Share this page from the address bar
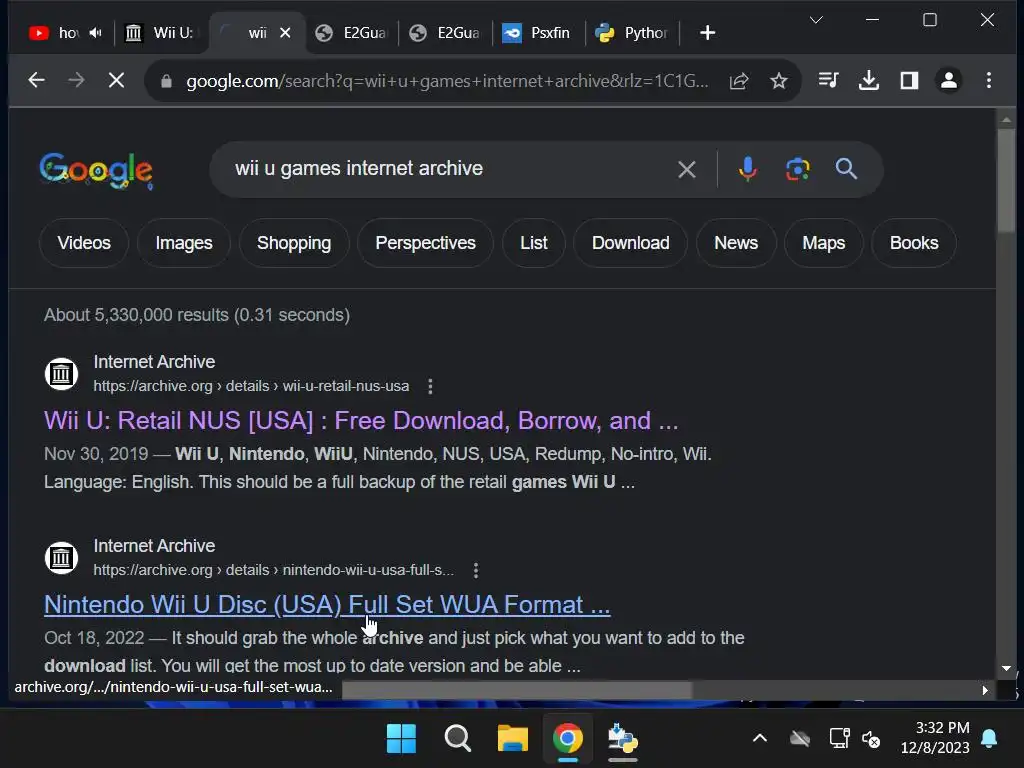 click(739, 81)
